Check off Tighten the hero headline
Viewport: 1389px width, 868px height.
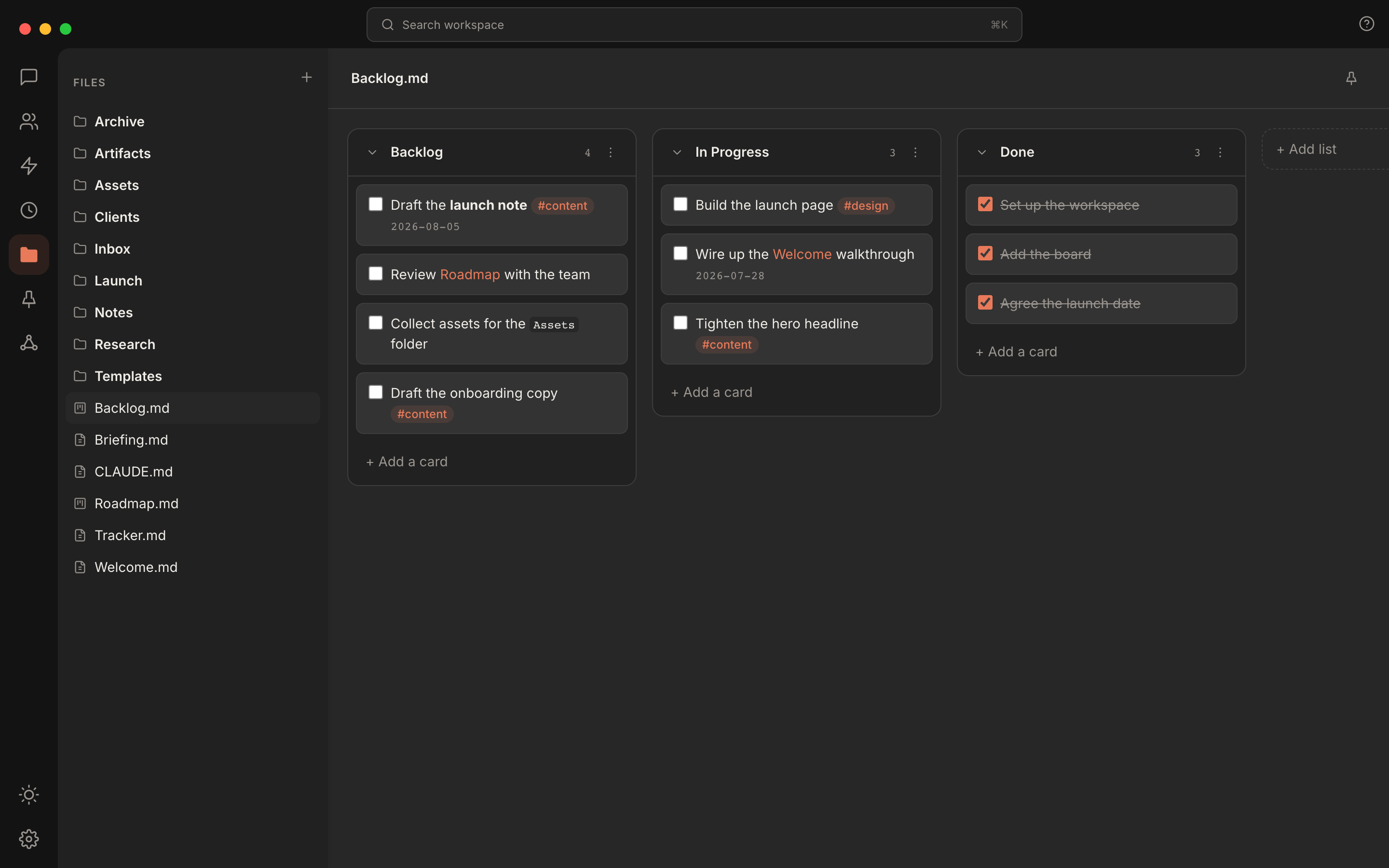pyautogui.click(x=680, y=323)
